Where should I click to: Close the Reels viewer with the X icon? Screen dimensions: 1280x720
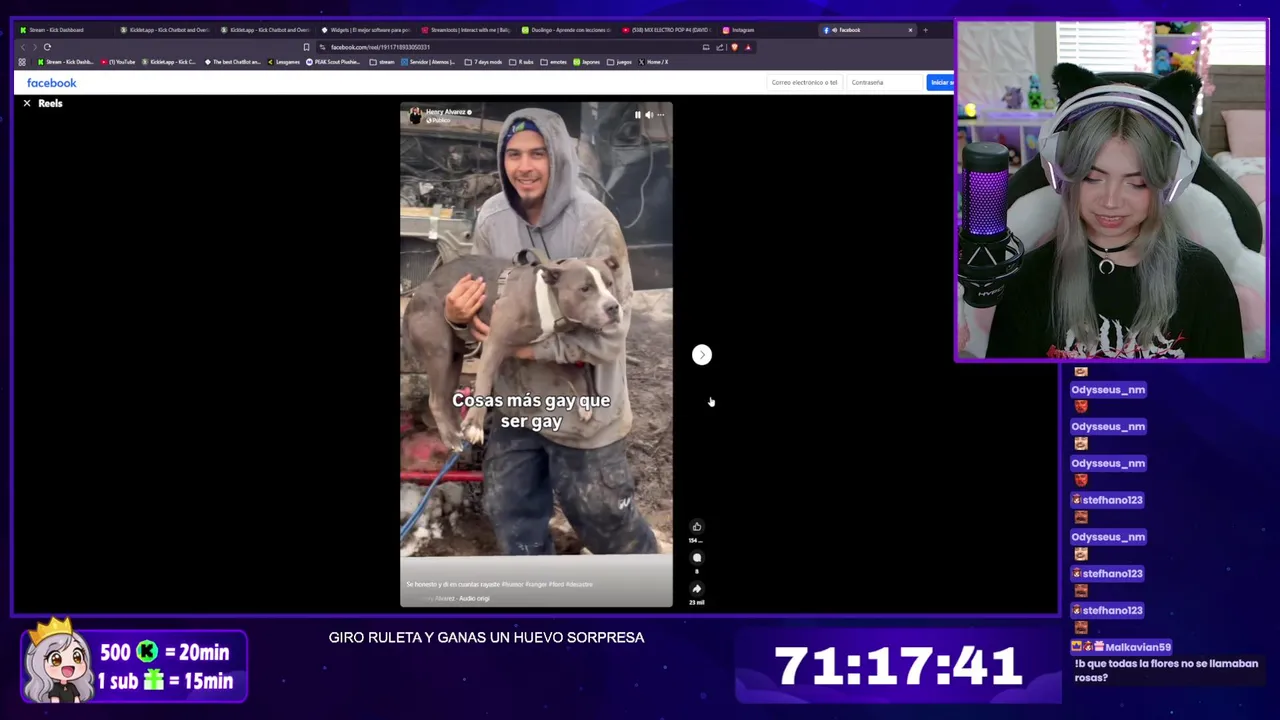27,103
